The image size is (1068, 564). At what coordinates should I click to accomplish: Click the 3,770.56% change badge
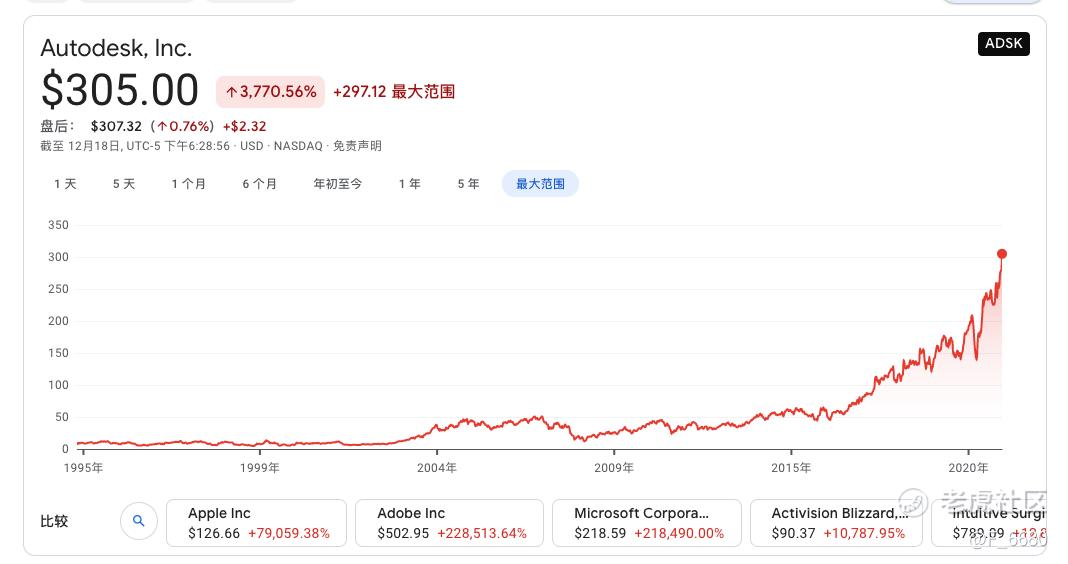tap(270, 91)
